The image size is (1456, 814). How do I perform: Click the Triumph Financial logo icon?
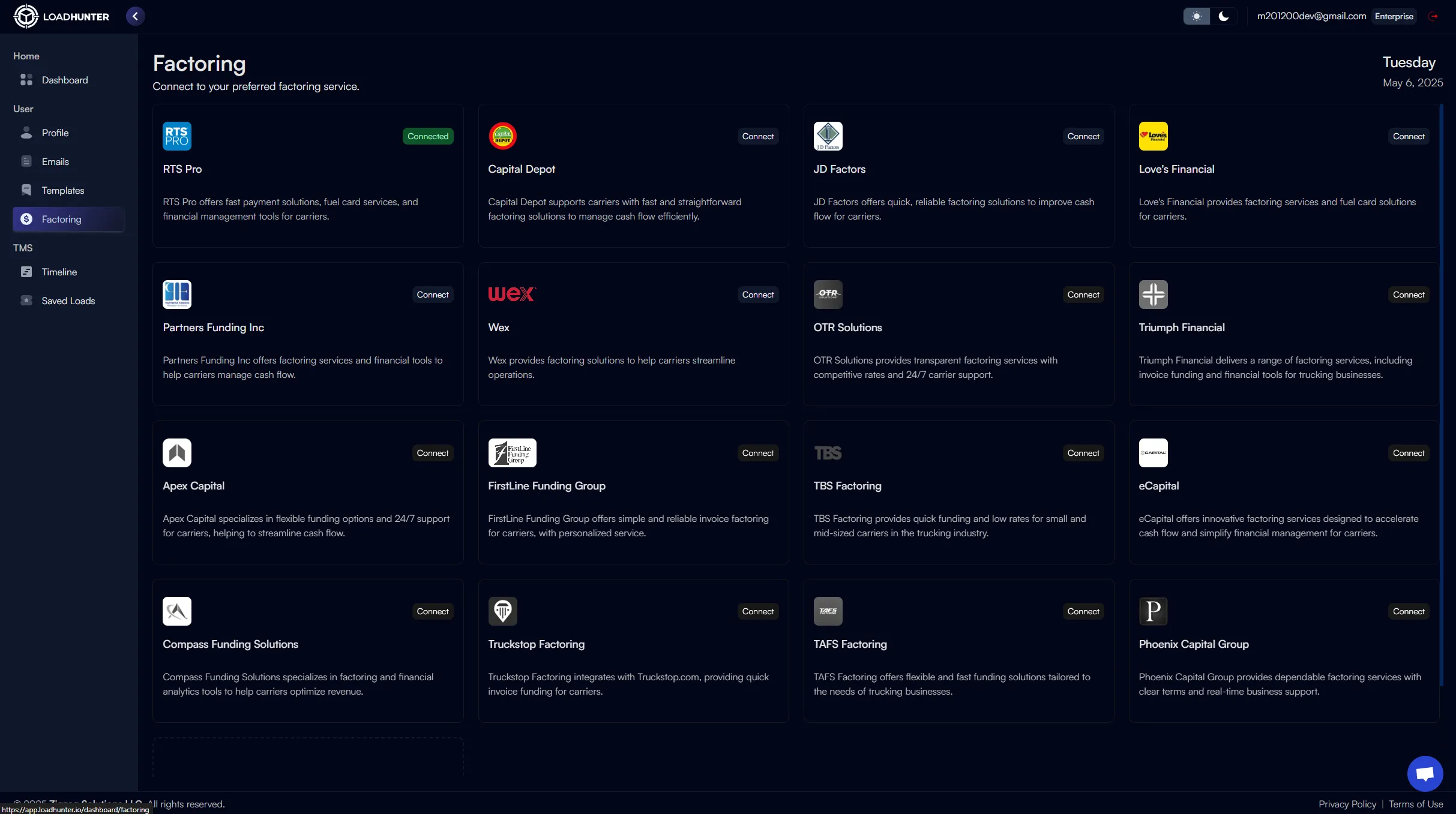tap(1153, 295)
